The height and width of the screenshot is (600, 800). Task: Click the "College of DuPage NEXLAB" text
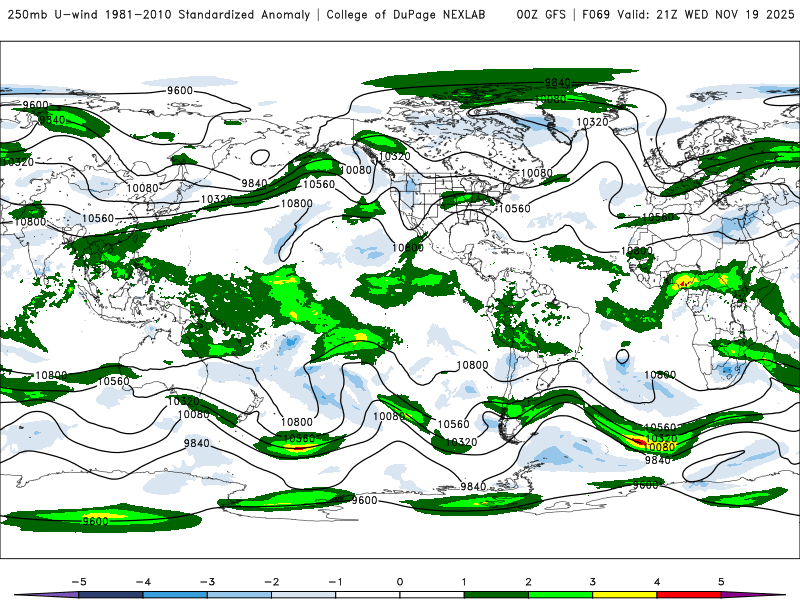[406, 14]
